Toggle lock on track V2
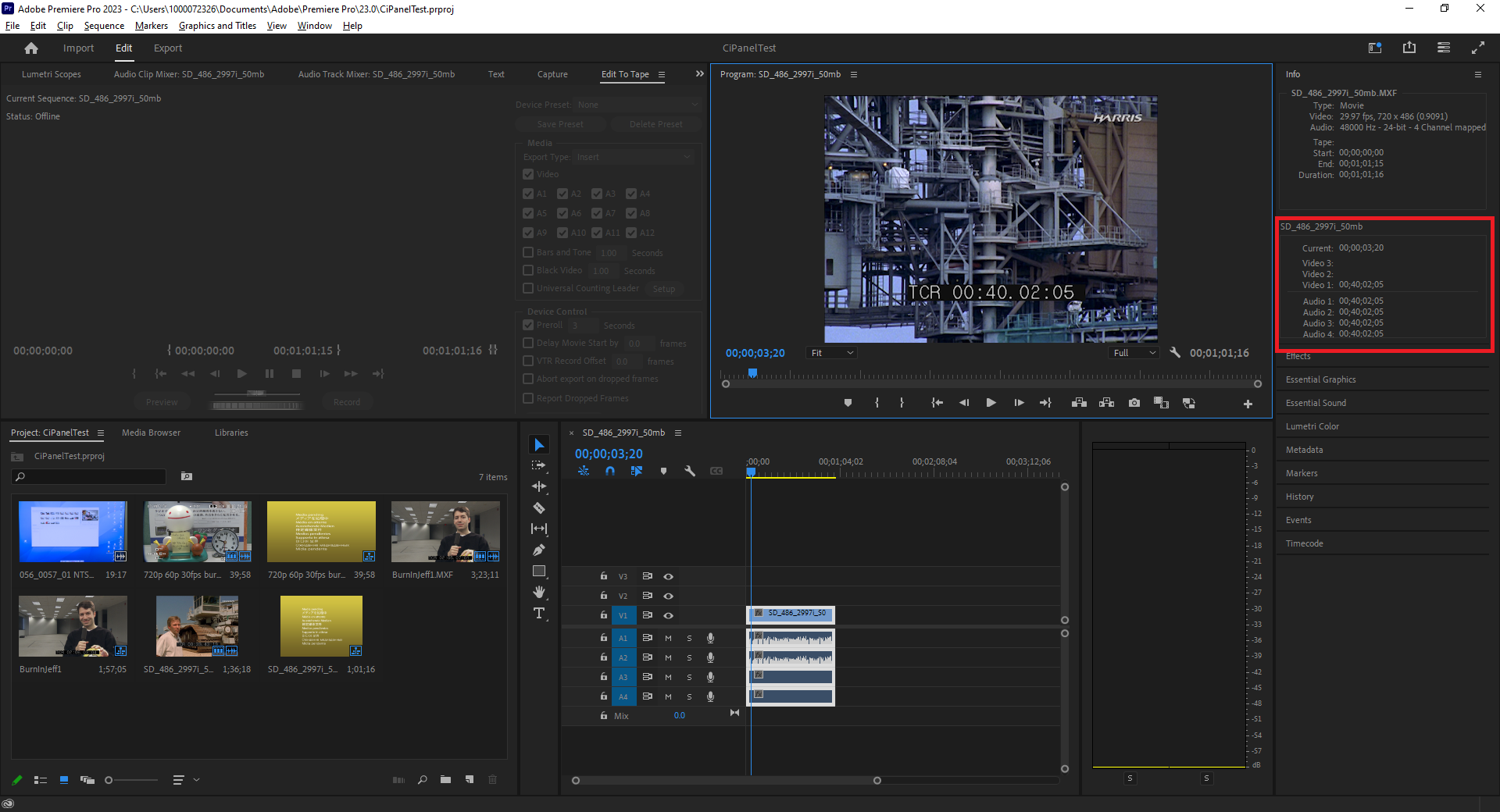This screenshot has width=1500, height=812. pyautogui.click(x=604, y=596)
